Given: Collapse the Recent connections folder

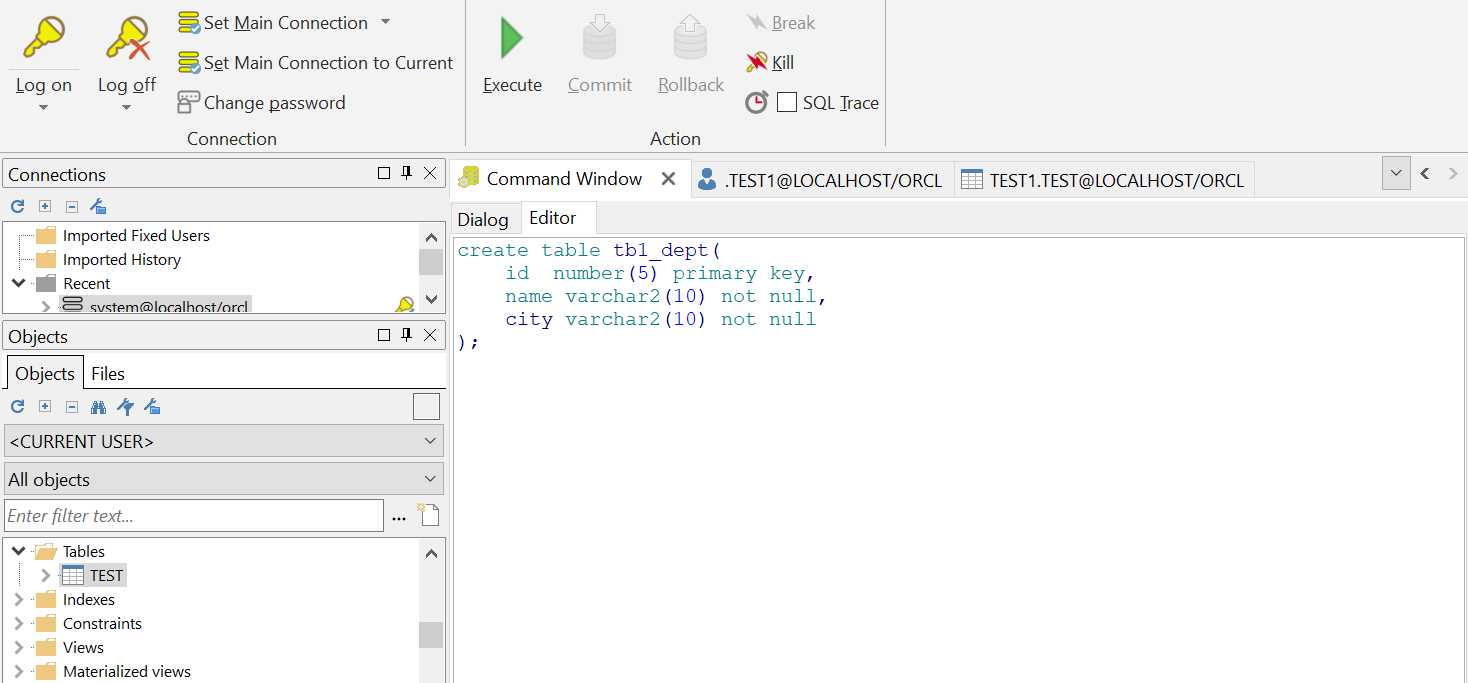Looking at the screenshot, I should (19, 283).
